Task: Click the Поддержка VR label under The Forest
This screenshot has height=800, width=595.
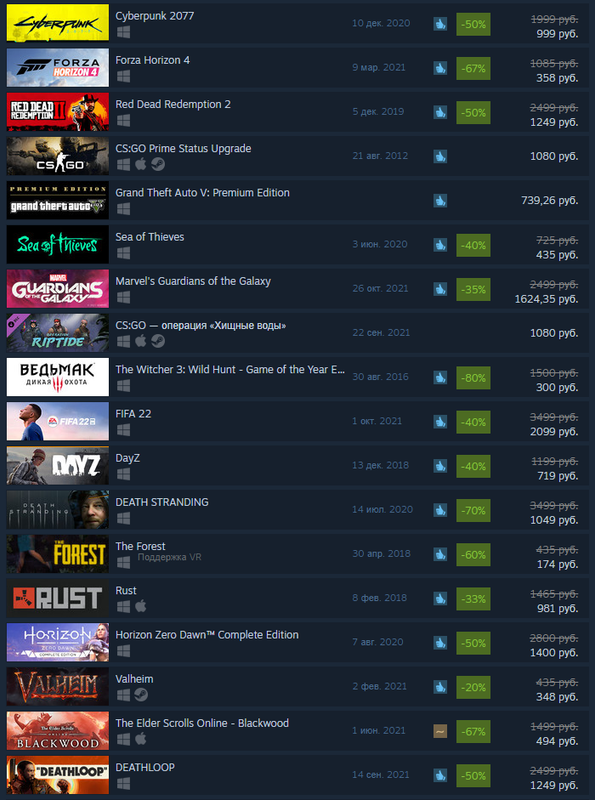Action: pos(169,557)
